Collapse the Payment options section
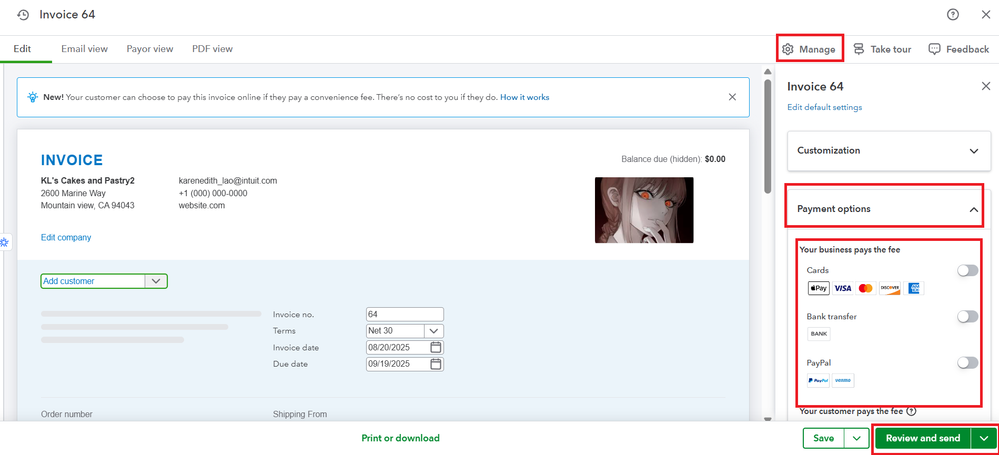The image size is (999, 455). point(888,208)
